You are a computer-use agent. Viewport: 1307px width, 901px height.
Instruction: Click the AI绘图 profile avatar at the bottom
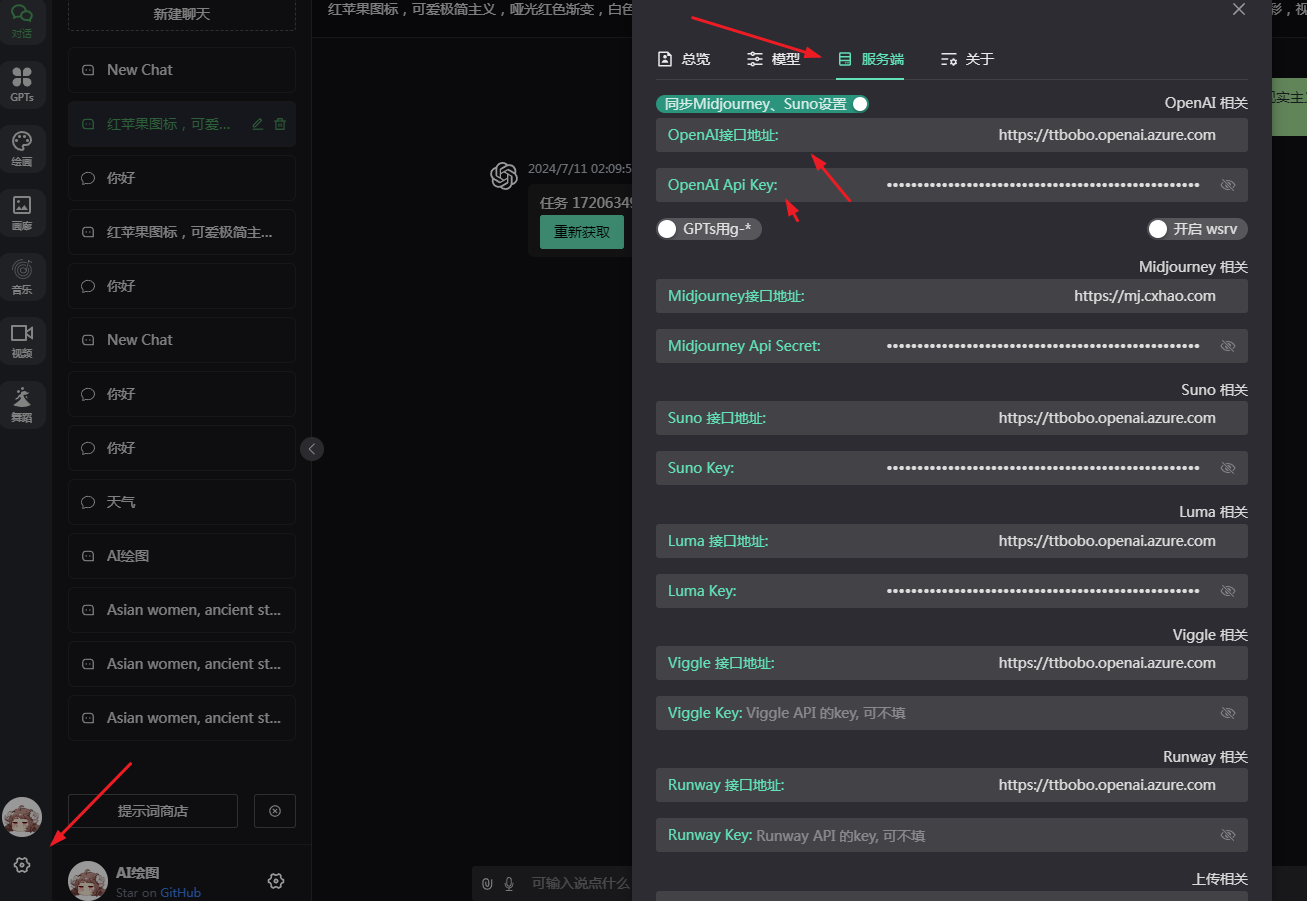(x=88, y=881)
